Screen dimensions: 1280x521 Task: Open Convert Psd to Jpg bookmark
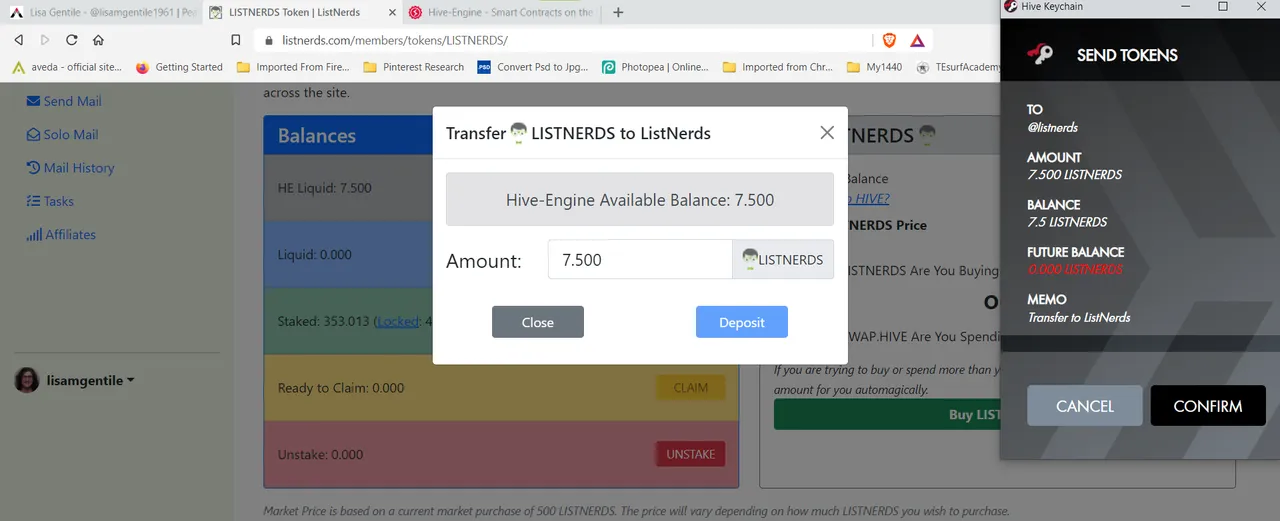pos(533,67)
